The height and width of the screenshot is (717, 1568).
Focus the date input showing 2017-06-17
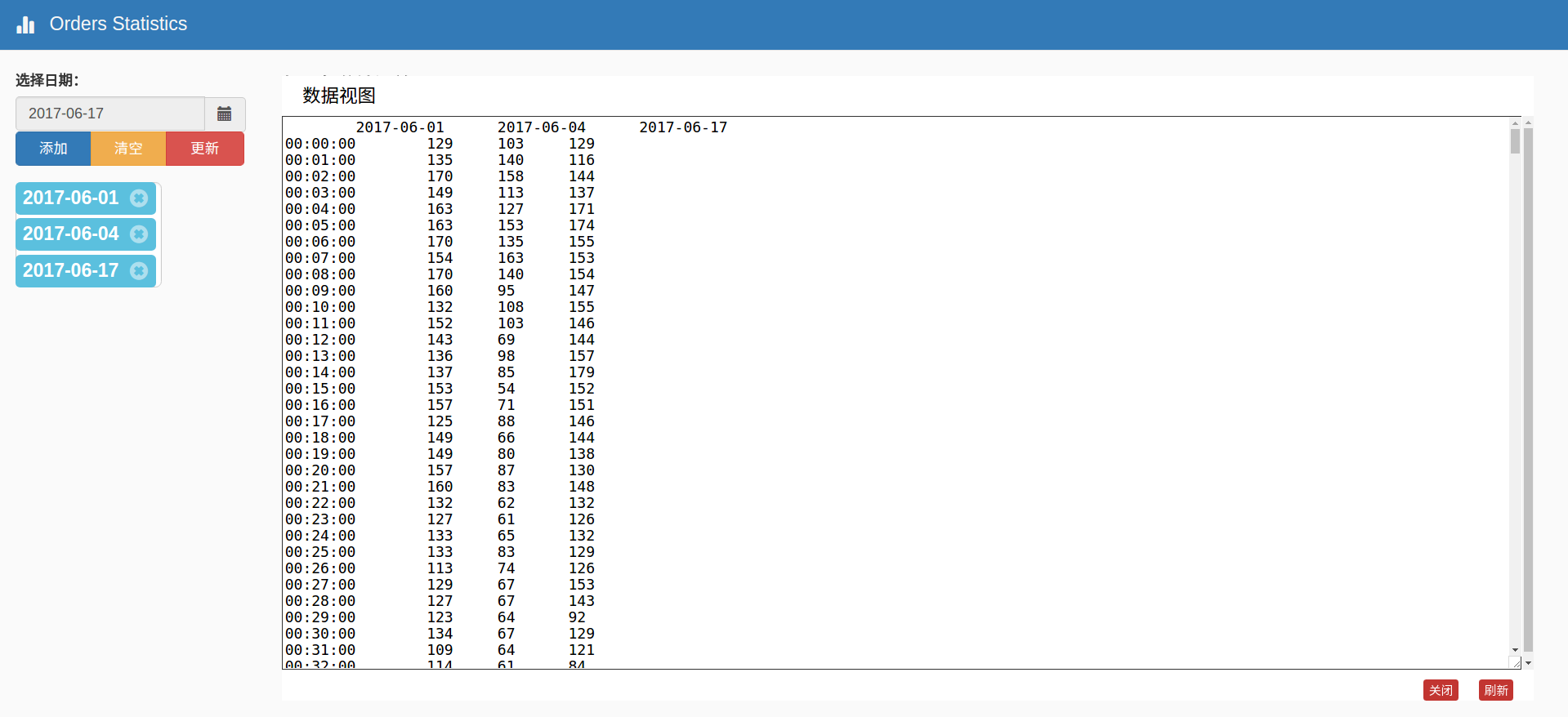(110, 114)
